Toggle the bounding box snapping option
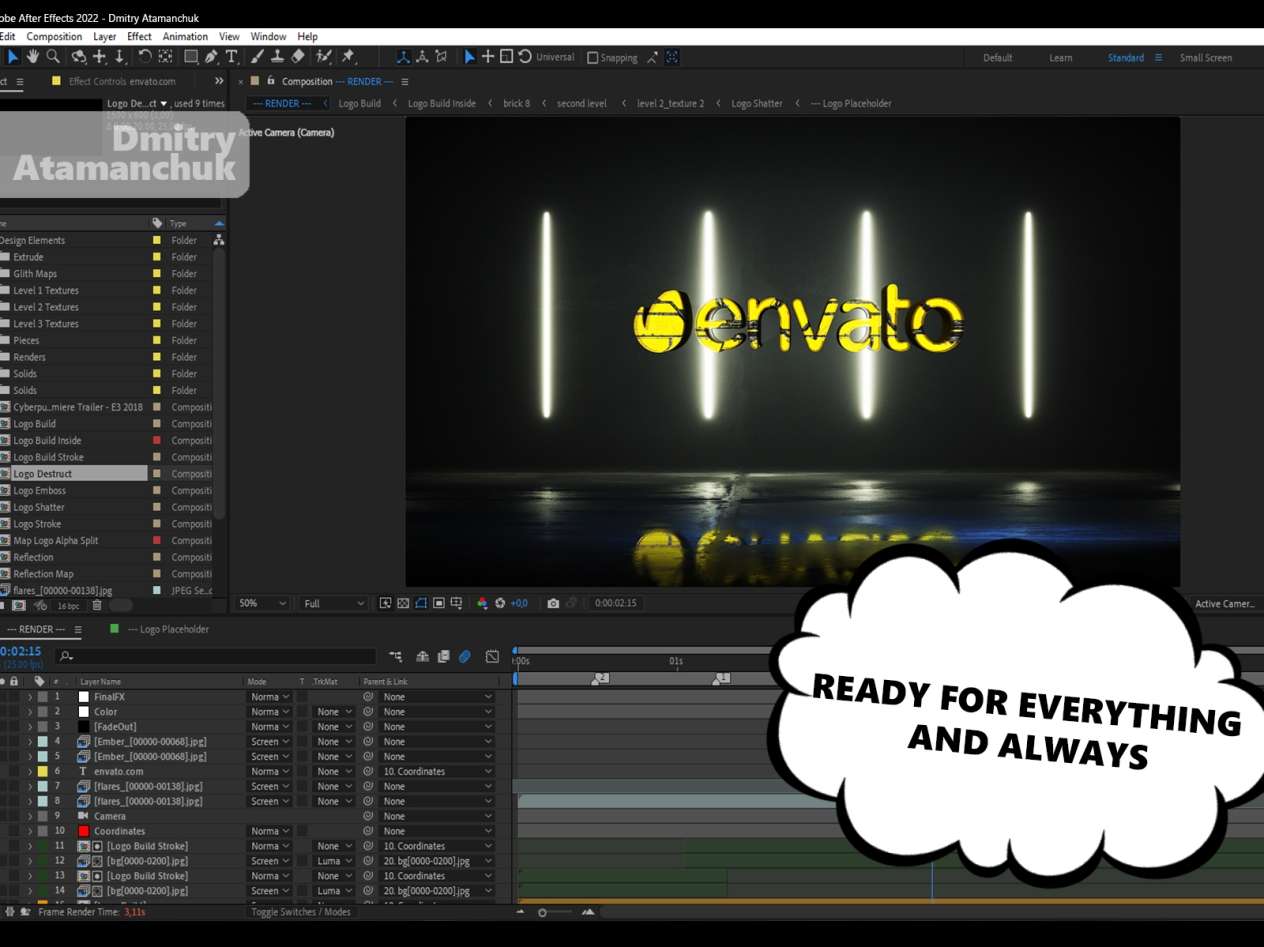The height and width of the screenshot is (947, 1264). click(x=672, y=57)
